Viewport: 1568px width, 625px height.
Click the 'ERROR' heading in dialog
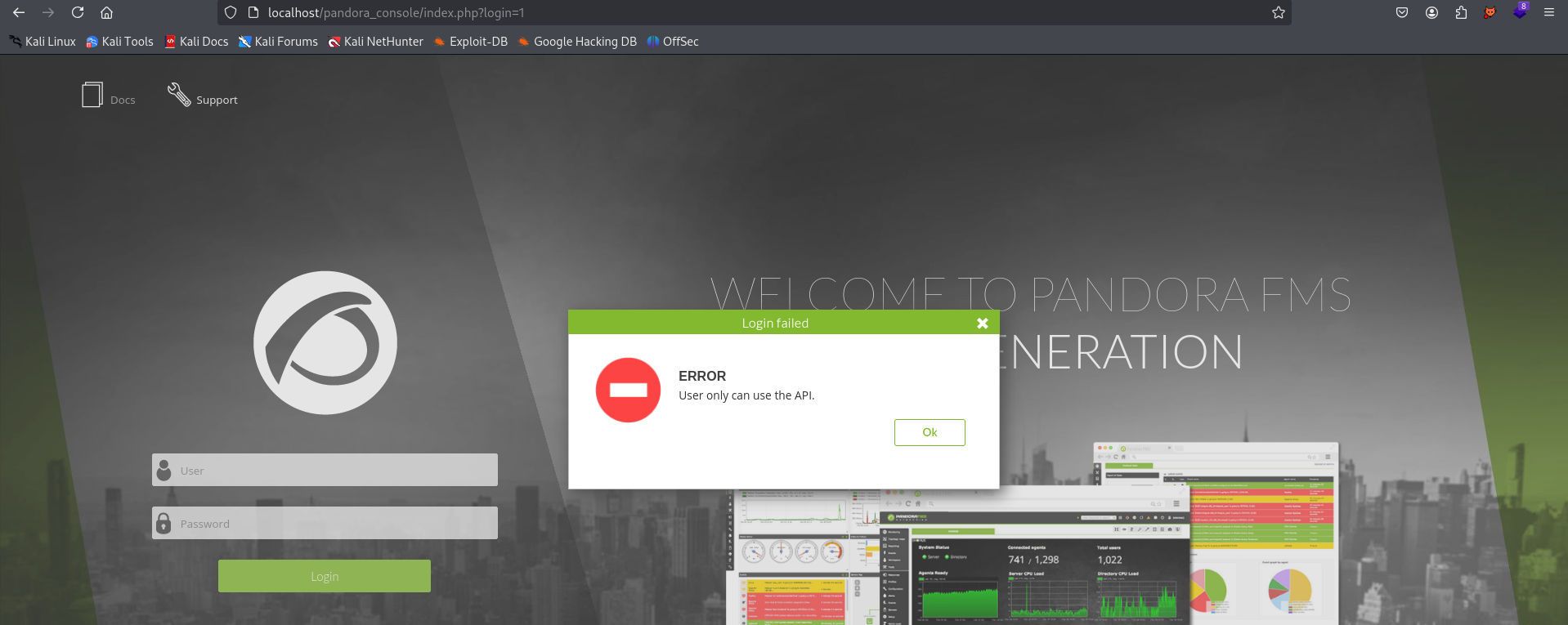(702, 376)
